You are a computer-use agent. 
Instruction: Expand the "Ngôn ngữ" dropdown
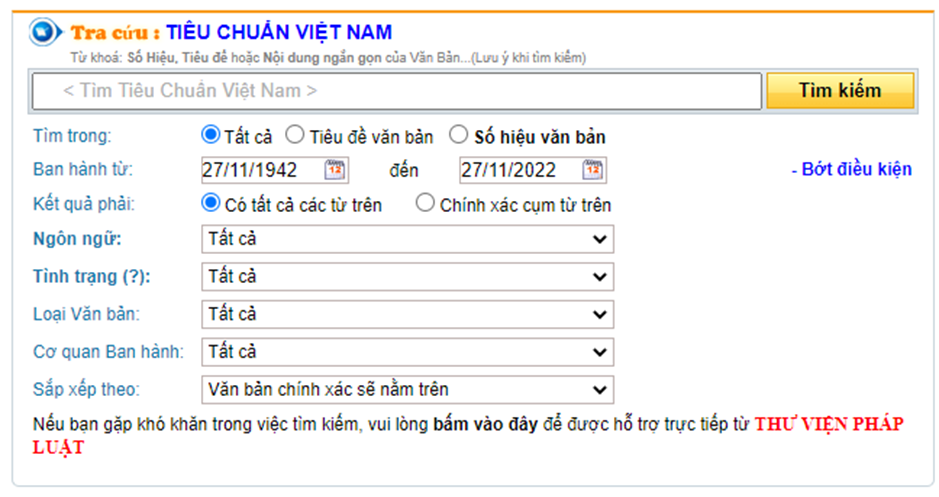click(407, 239)
